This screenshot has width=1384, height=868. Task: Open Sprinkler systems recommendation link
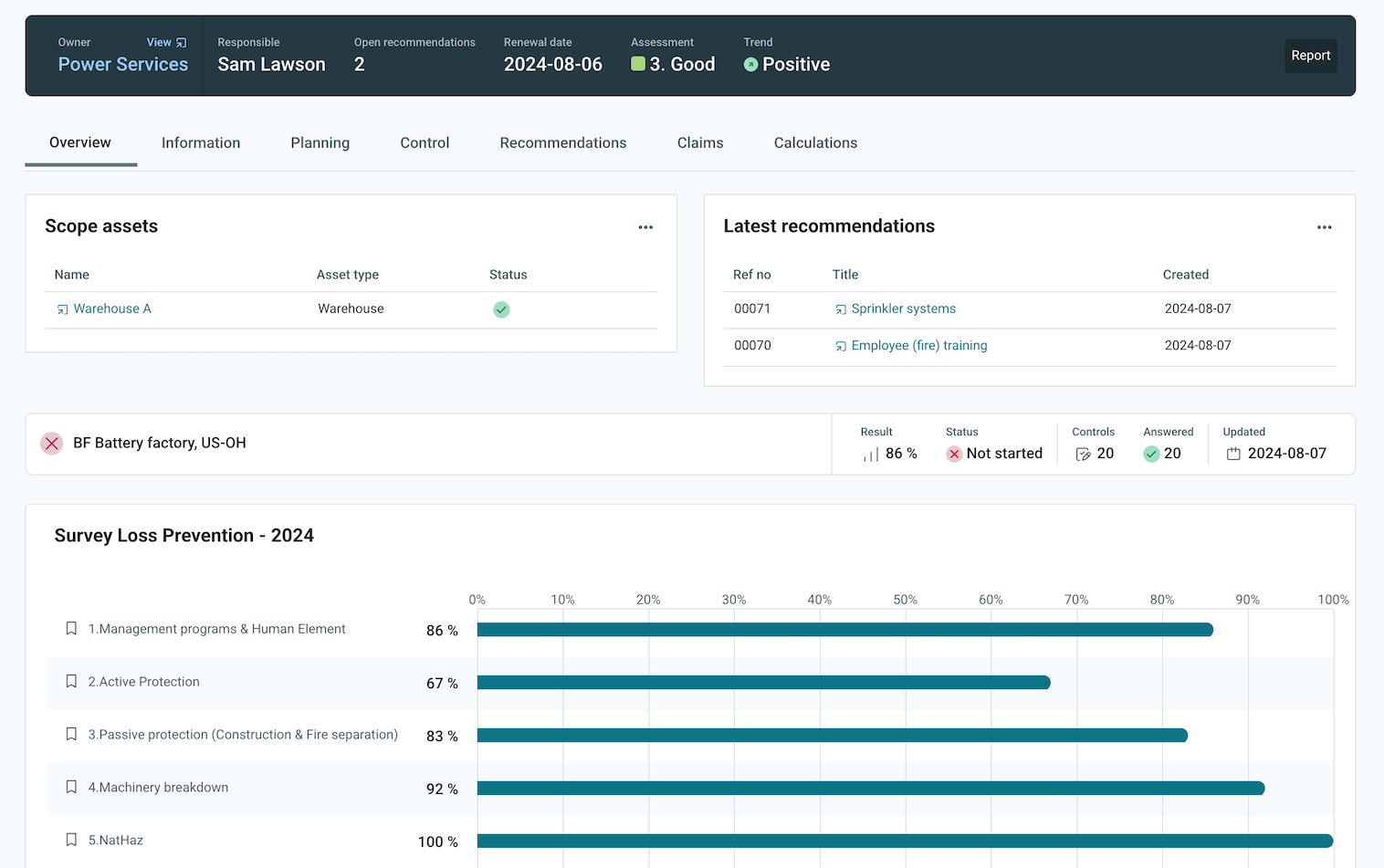coord(903,309)
